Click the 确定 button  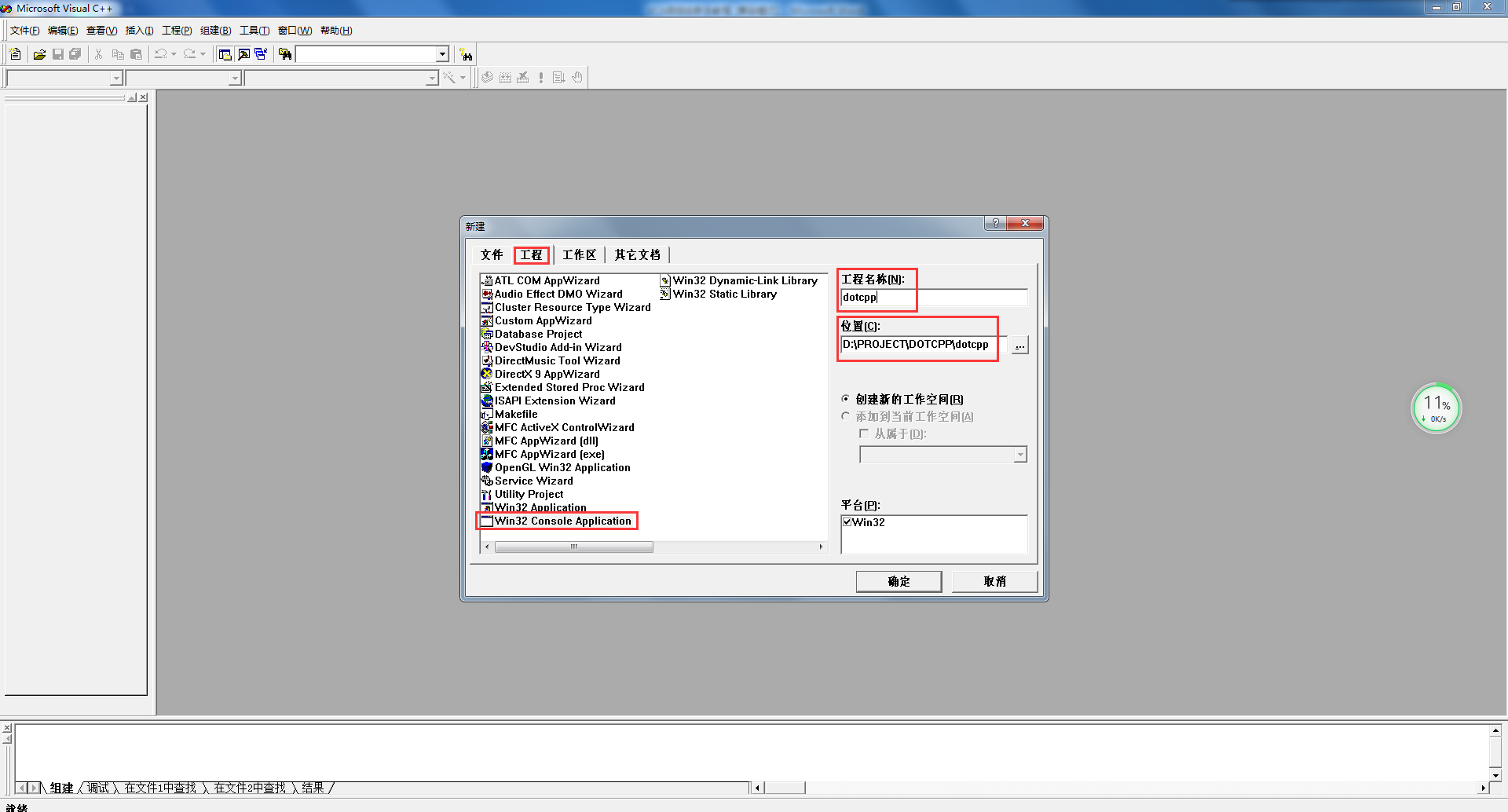tap(899, 581)
